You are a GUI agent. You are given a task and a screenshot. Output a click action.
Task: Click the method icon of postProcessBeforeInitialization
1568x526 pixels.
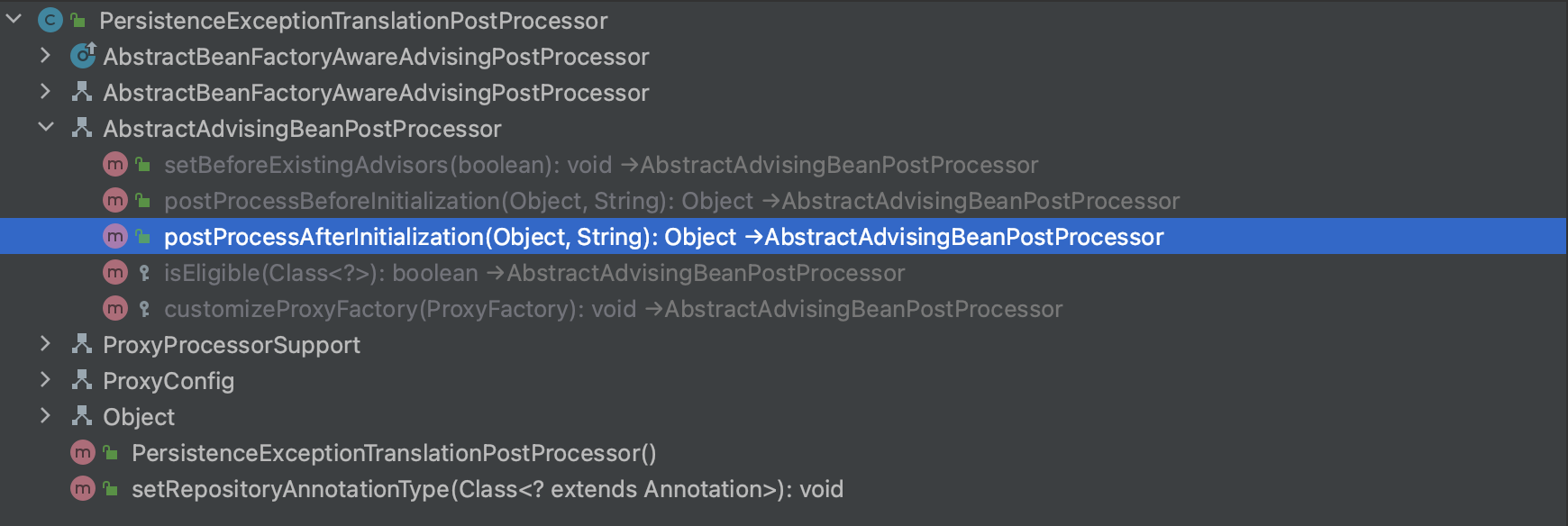tap(115, 201)
